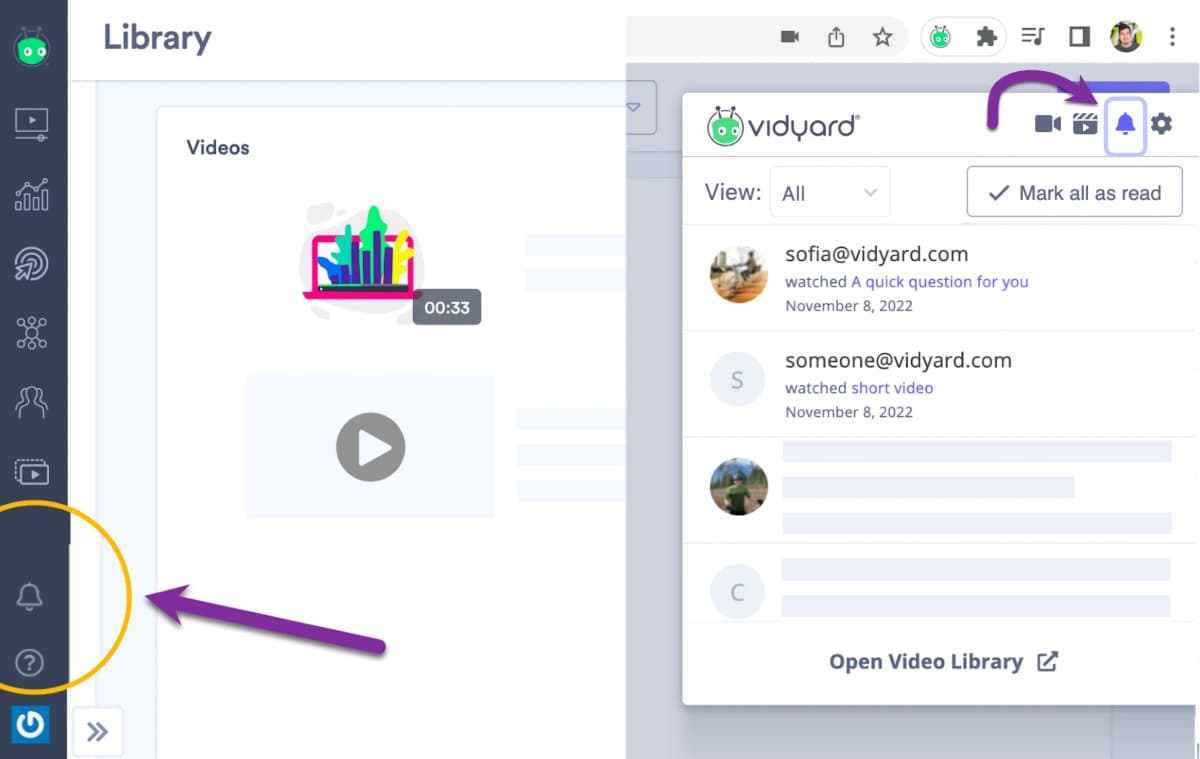Screen dimensions: 1200x759
Task: Click the Videos section heading
Action: [x=218, y=148]
